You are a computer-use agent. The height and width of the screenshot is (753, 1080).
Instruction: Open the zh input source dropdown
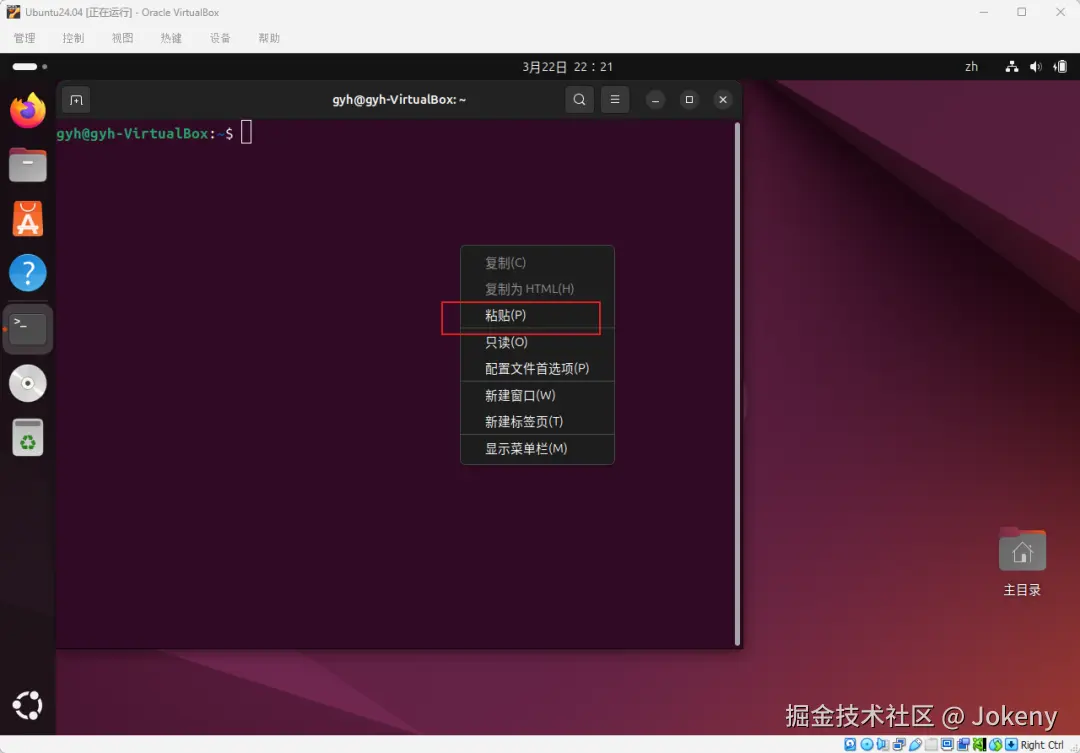(x=971, y=67)
